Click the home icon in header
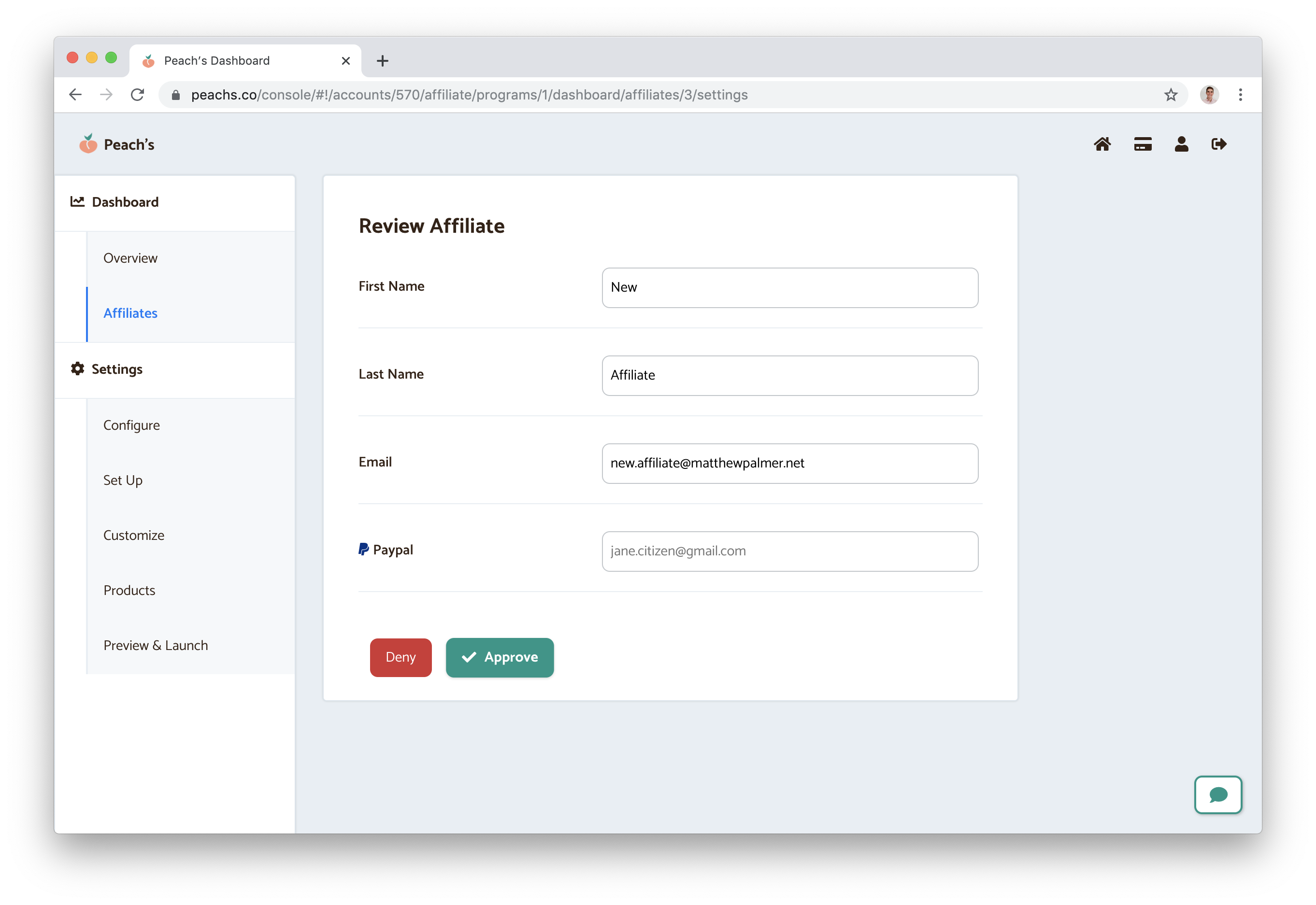Screen dimensions: 1316x905 (1102, 144)
